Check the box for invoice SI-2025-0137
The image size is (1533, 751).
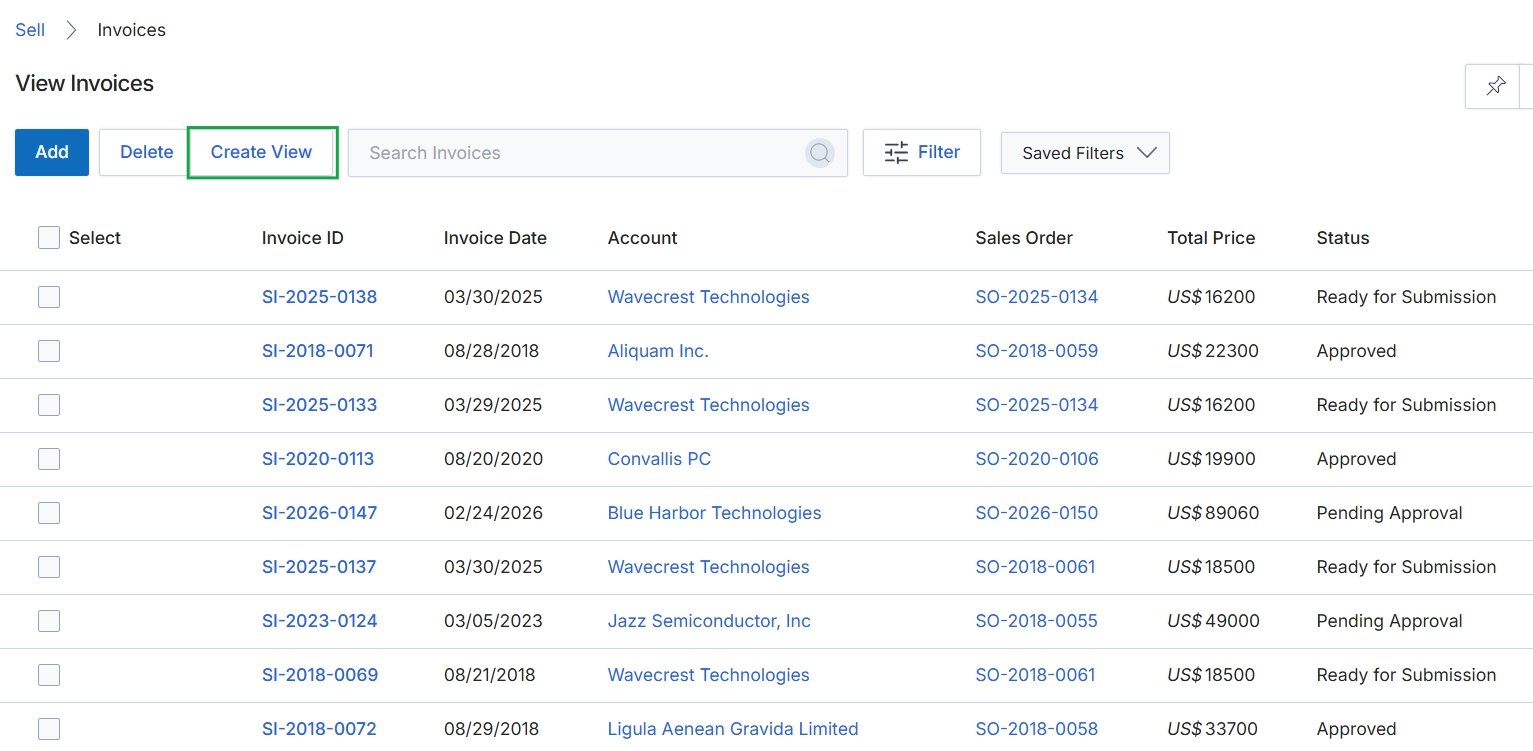coord(49,567)
